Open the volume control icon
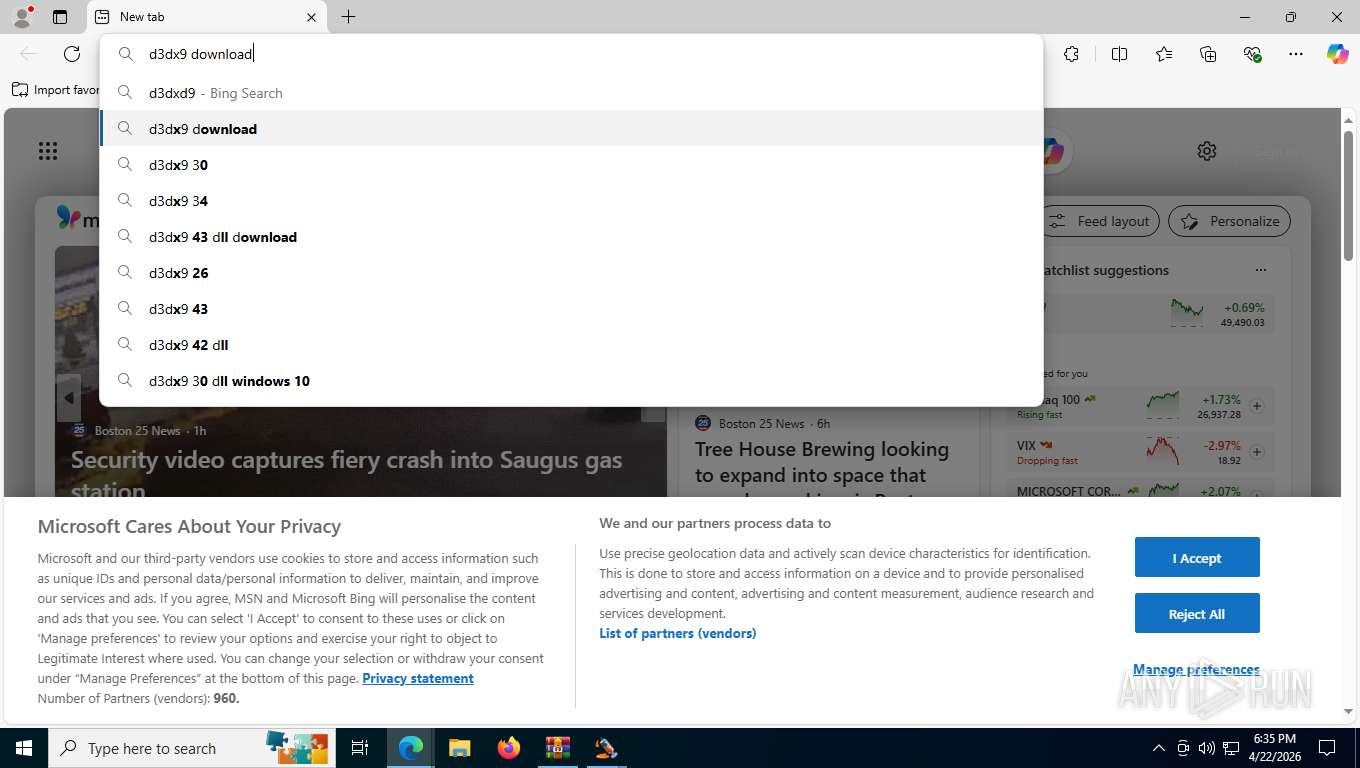 (1206, 748)
